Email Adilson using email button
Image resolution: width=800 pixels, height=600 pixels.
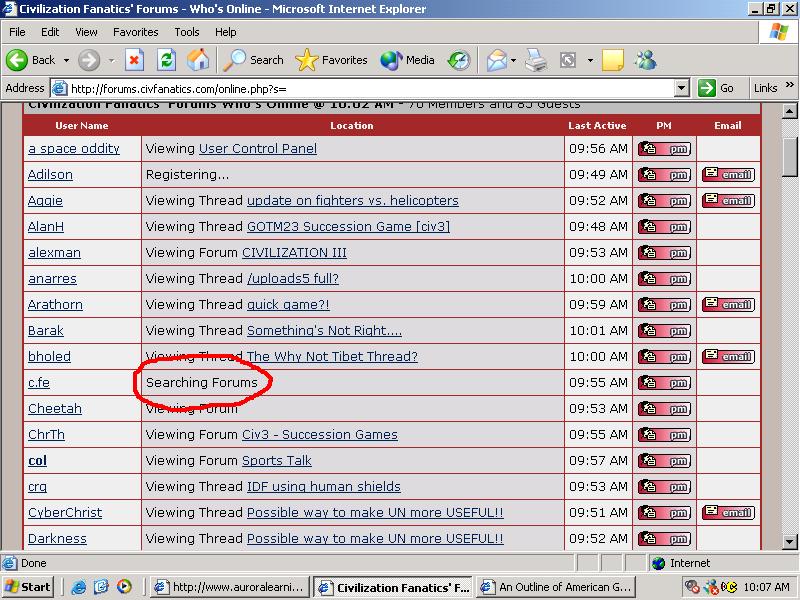729,174
